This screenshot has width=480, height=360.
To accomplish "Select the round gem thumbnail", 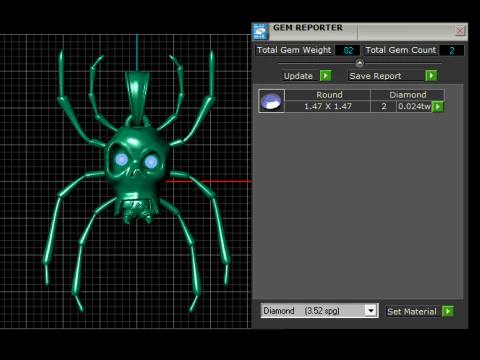I will click(x=271, y=101).
